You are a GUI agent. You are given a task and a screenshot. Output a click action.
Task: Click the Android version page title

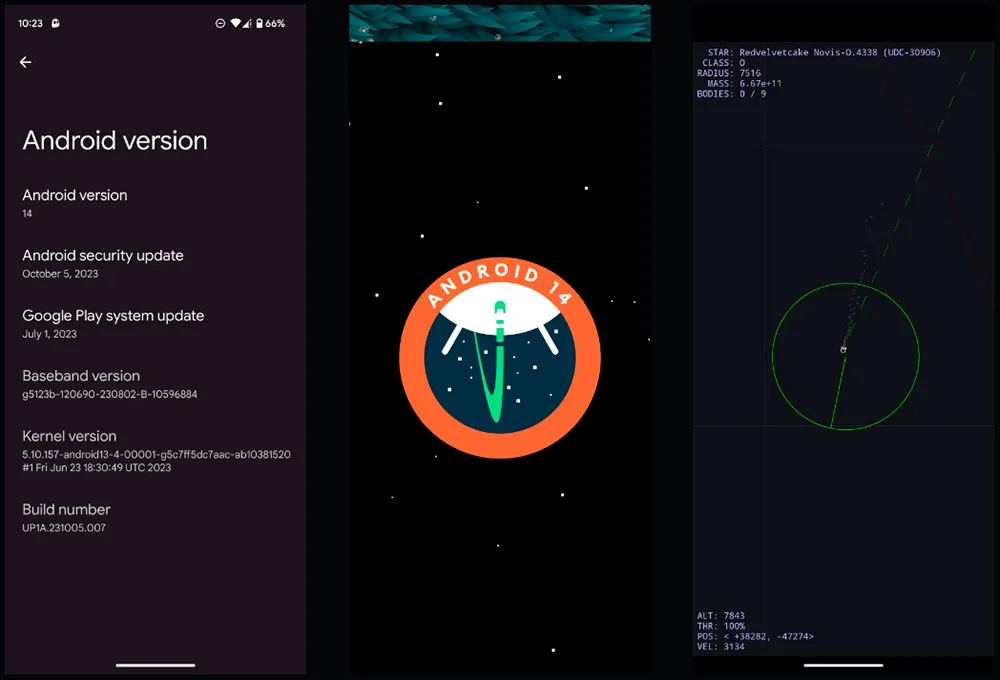point(115,140)
